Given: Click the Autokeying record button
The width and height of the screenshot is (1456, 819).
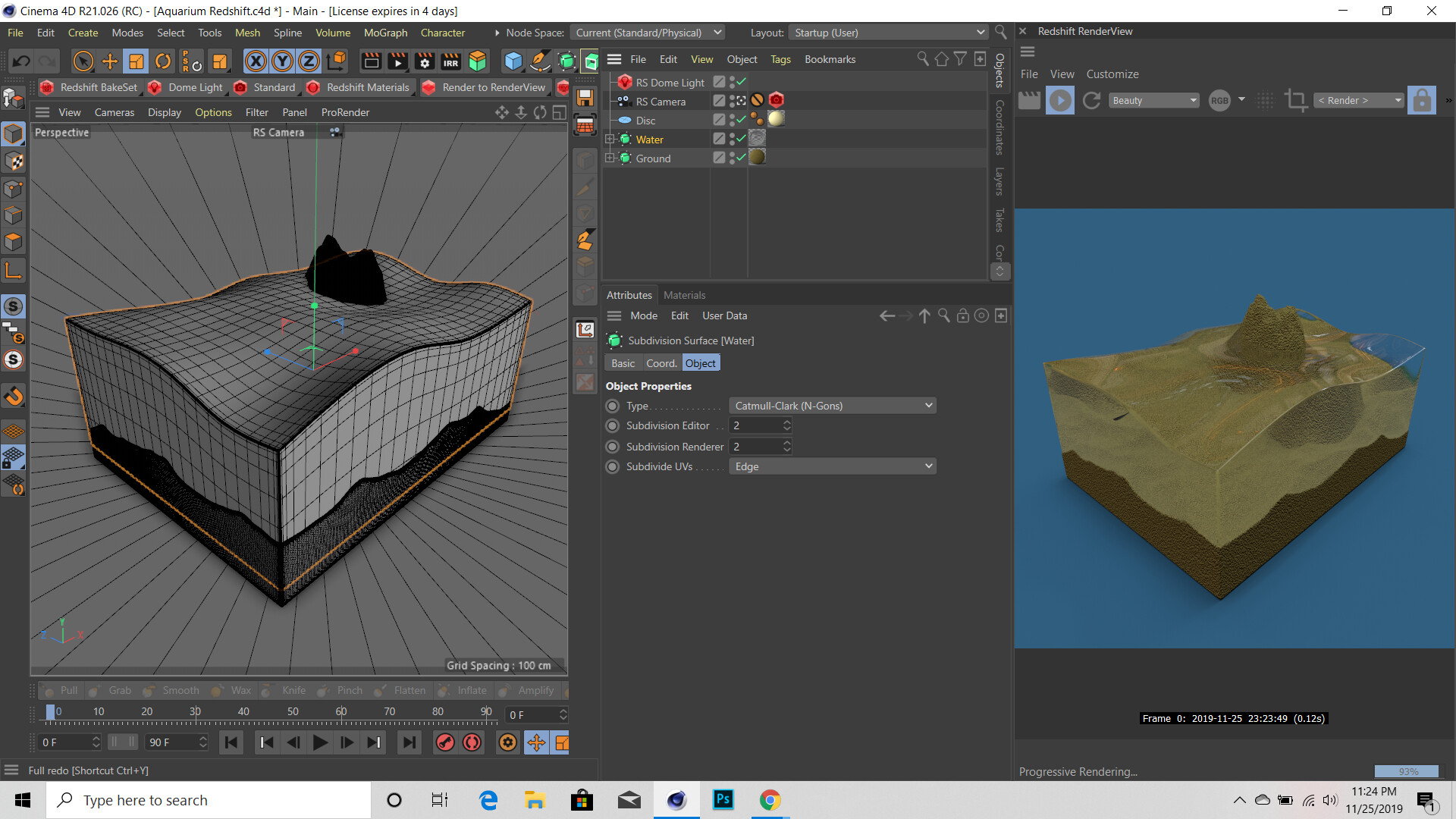Looking at the screenshot, I should coord(472,742).
